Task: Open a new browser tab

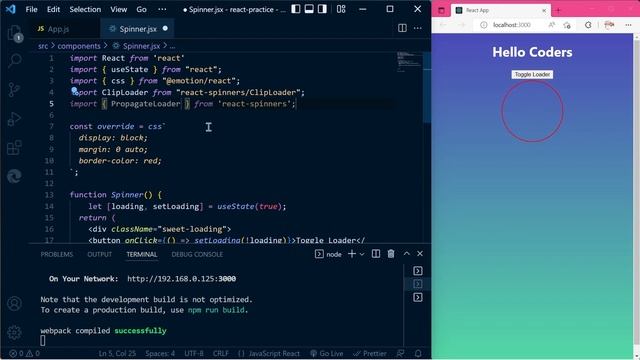Action: [558, 10]
